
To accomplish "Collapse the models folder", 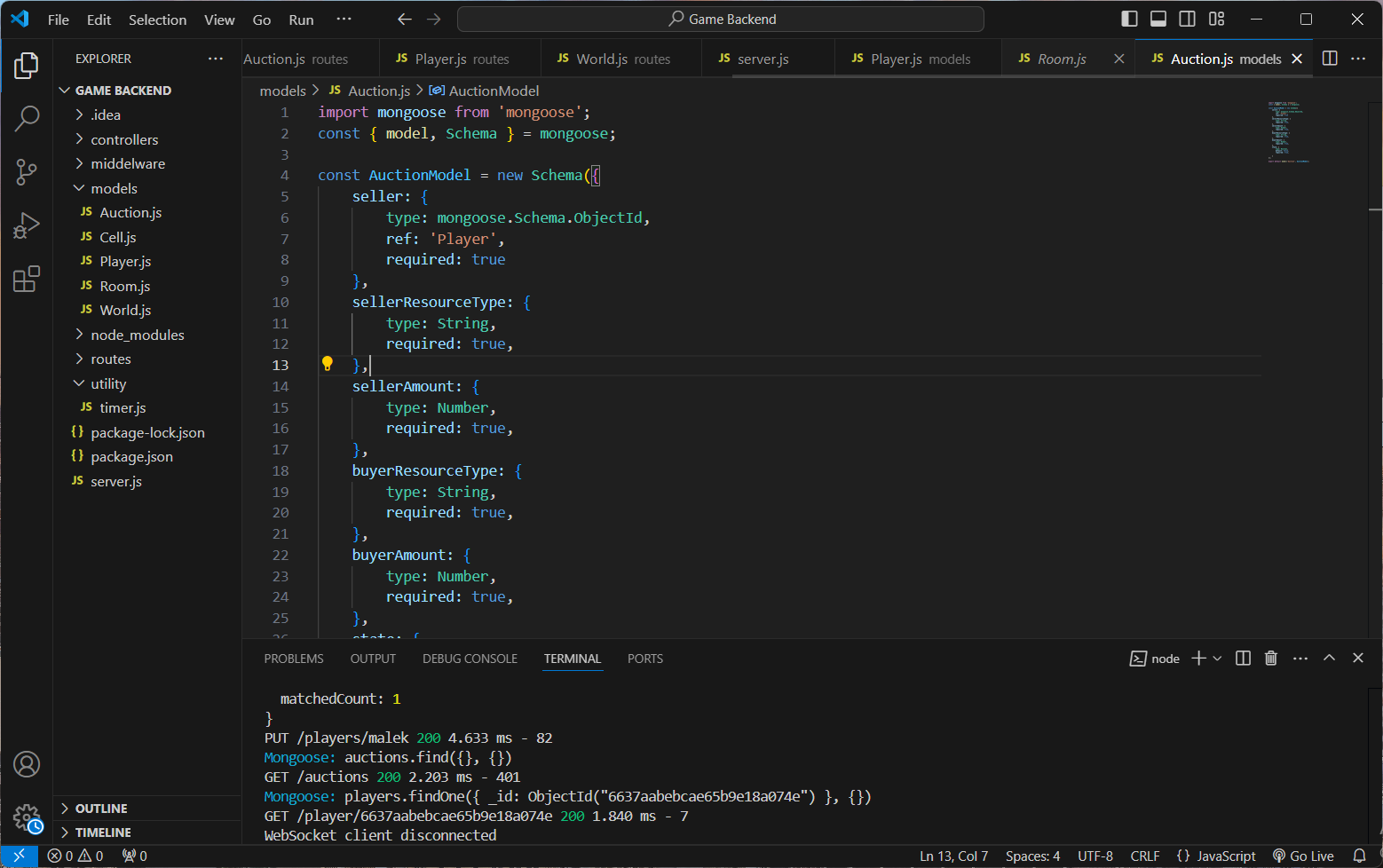I will pos(114,188).
